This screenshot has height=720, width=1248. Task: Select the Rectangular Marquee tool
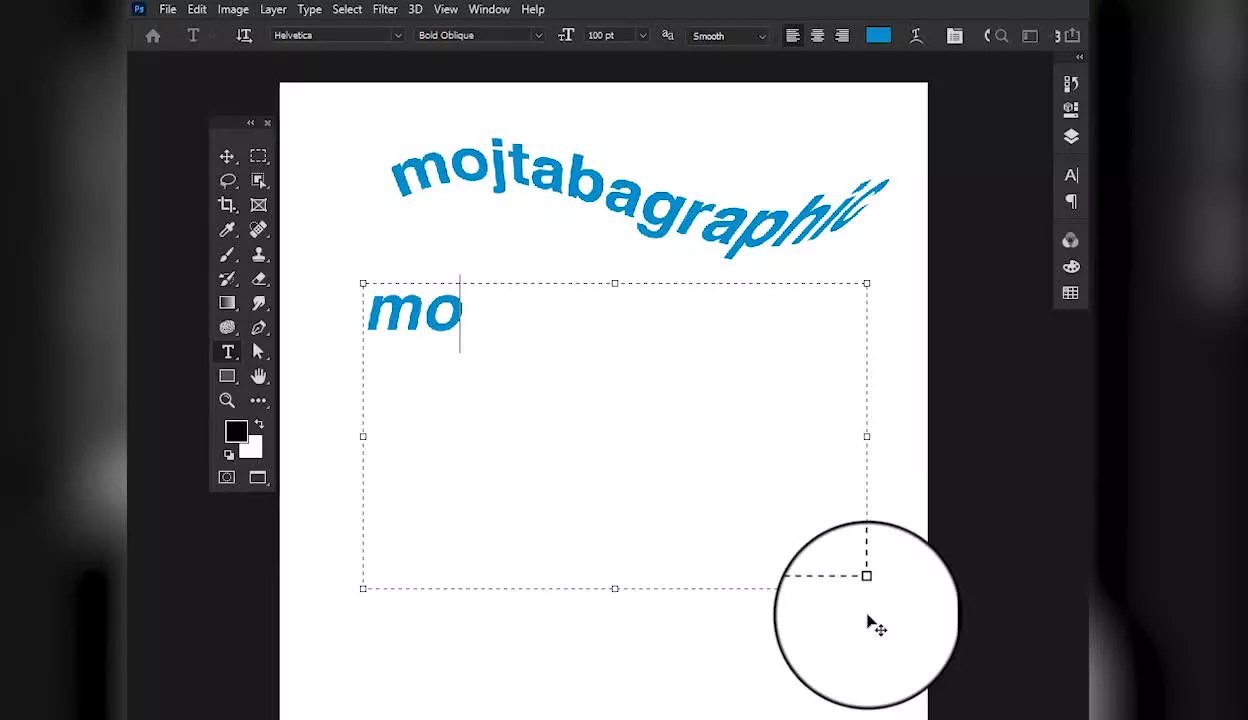[258, 156]
